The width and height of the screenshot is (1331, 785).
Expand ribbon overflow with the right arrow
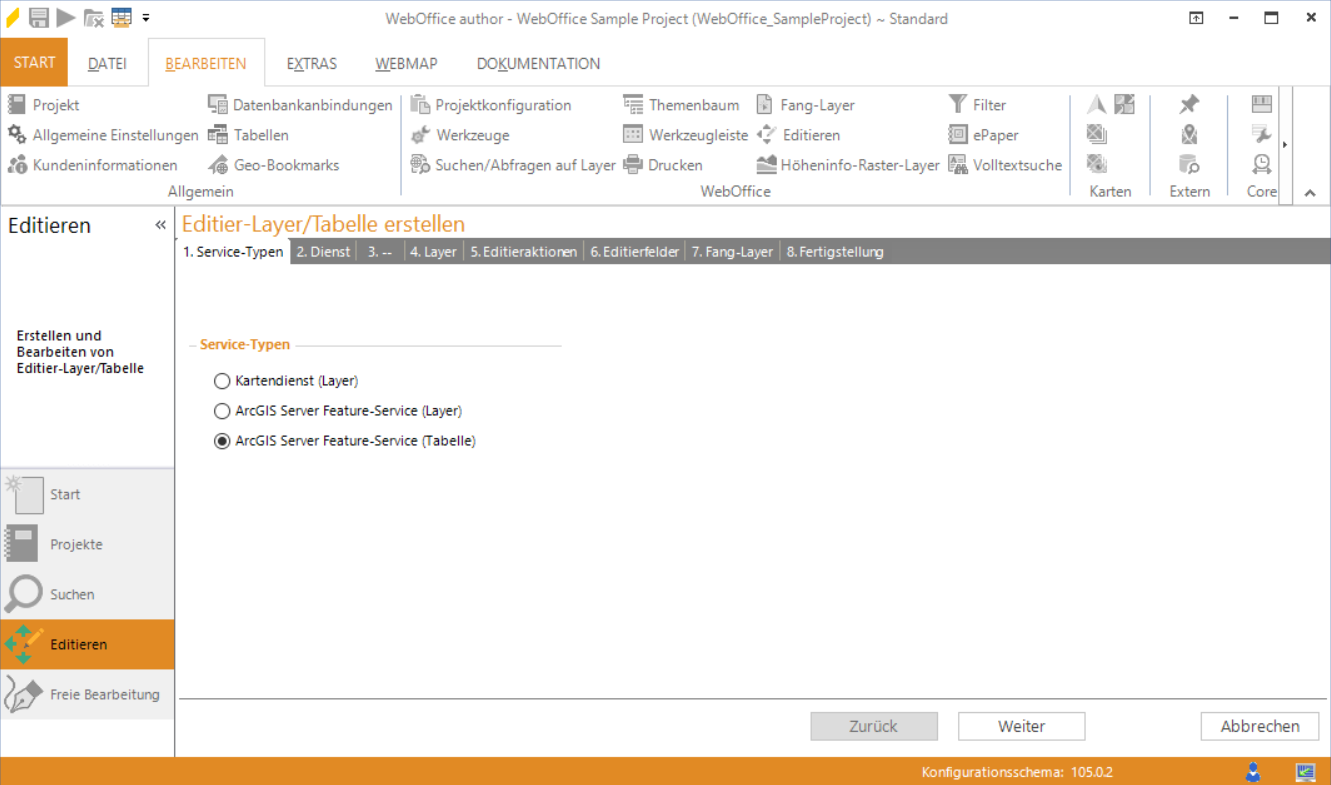[1285, 145]
